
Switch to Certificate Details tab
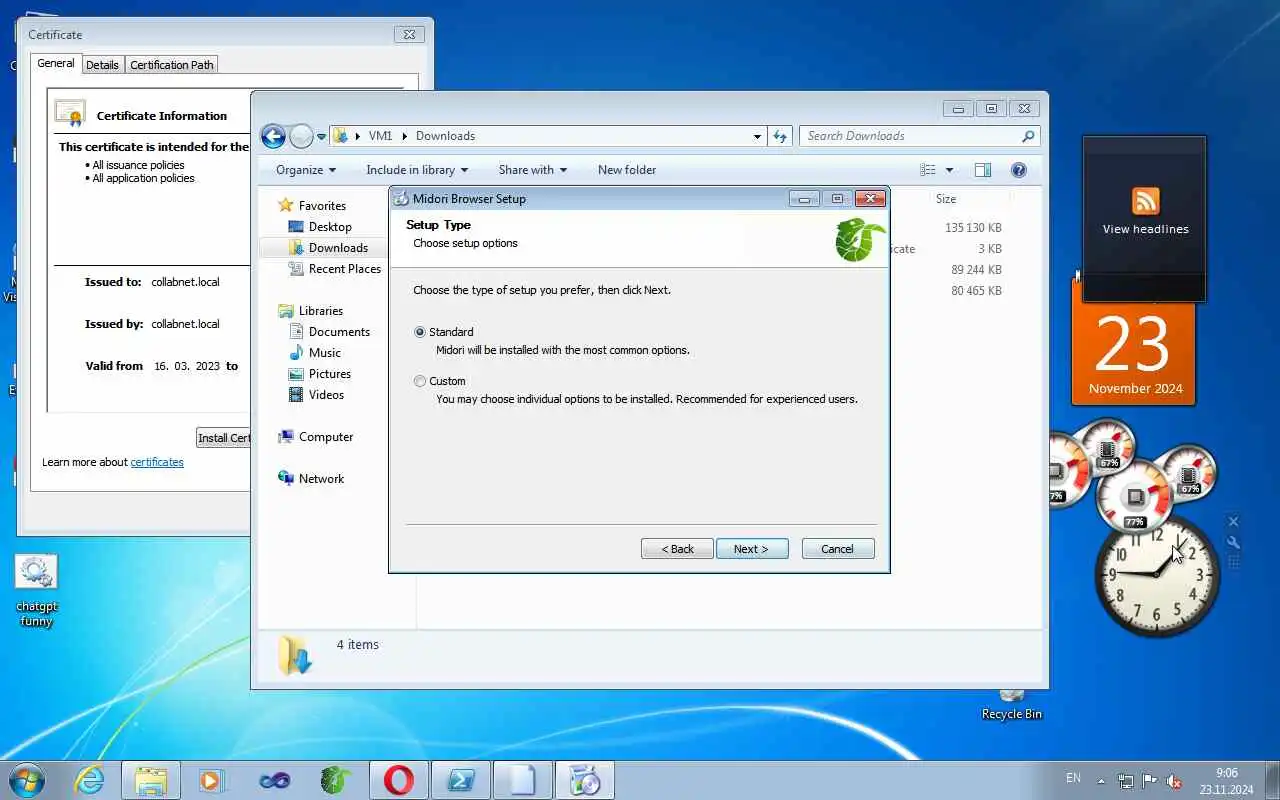point(102,65)
